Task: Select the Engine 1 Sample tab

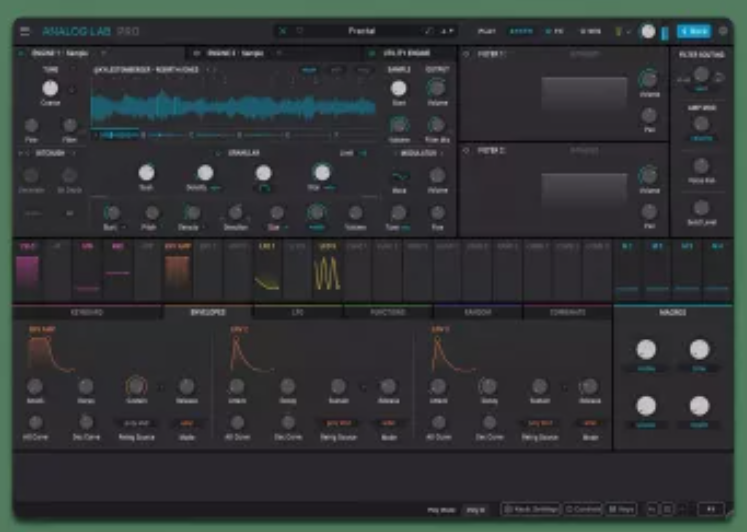Action: [60, 53]
